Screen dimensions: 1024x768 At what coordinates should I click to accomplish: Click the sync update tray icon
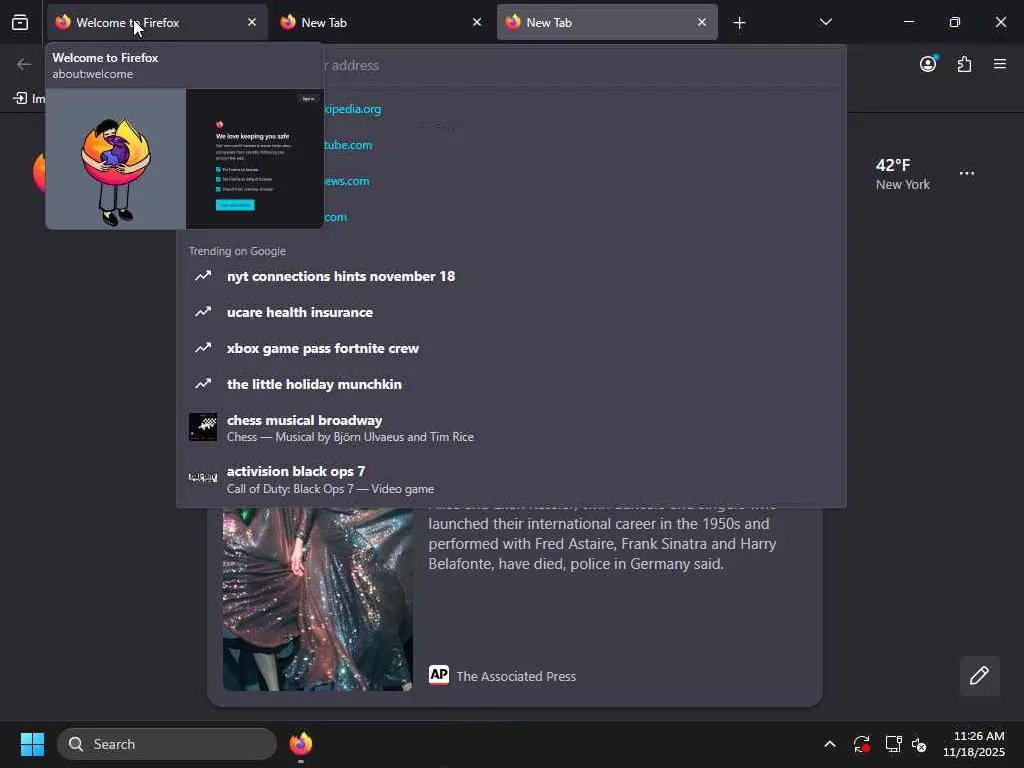click(861, 744)
